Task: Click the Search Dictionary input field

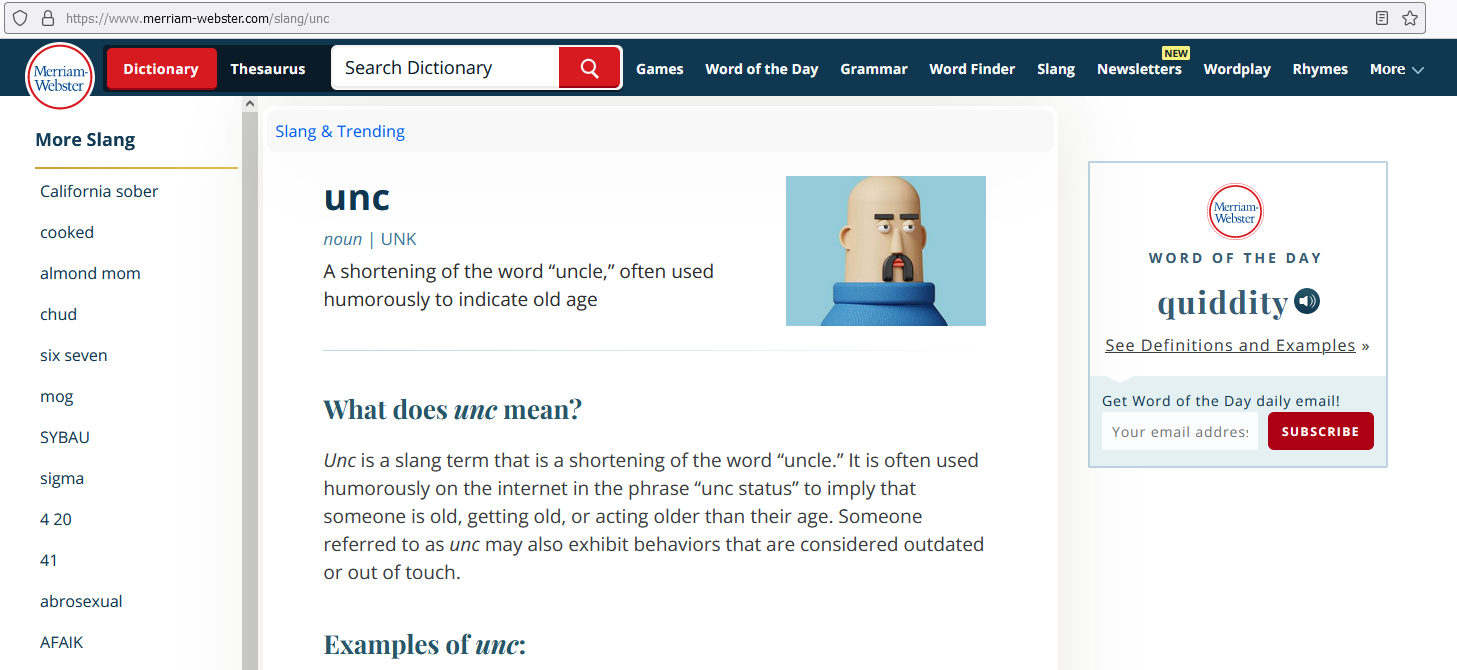Action: pyautogui.click(x=446, y=68)
